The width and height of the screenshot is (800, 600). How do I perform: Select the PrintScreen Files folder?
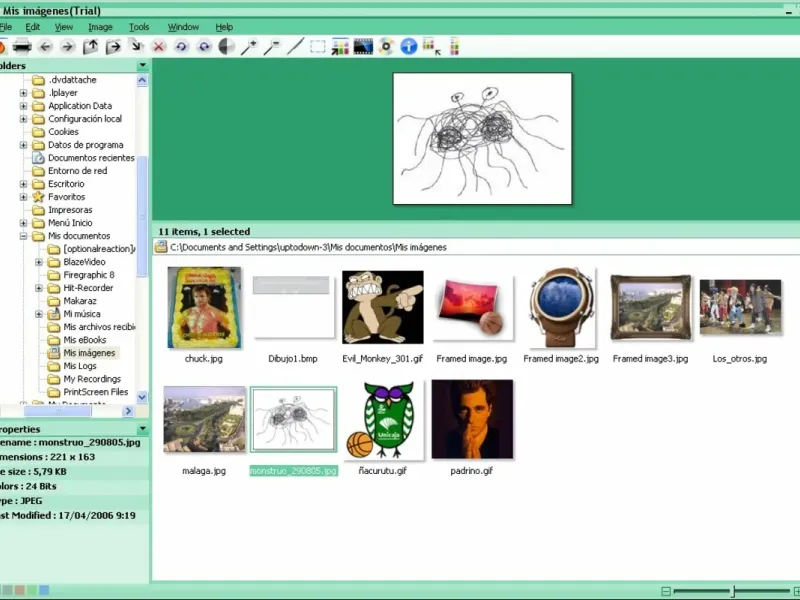(95, 392)
